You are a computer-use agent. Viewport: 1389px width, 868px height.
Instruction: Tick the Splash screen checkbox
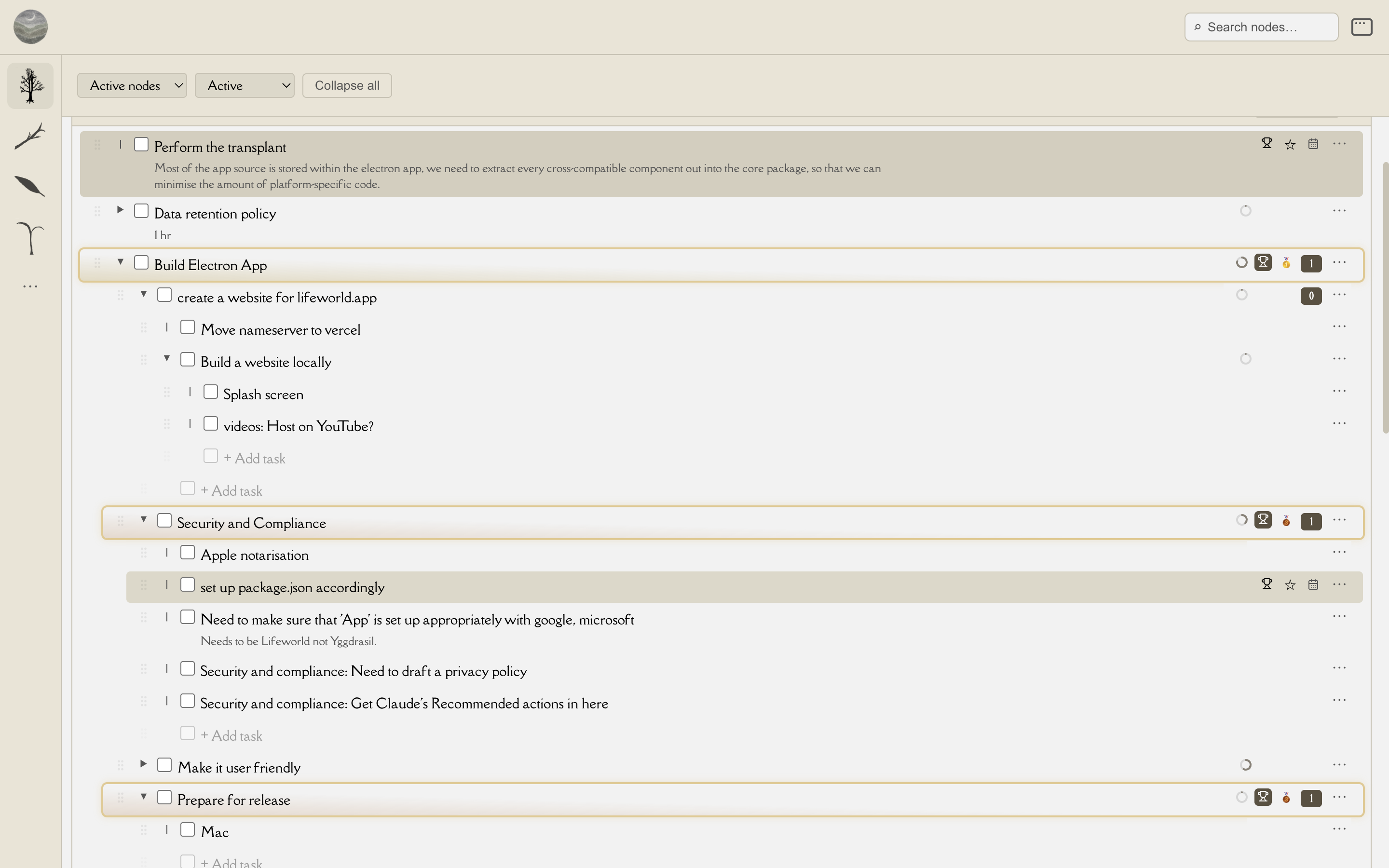tap(211, 392)
